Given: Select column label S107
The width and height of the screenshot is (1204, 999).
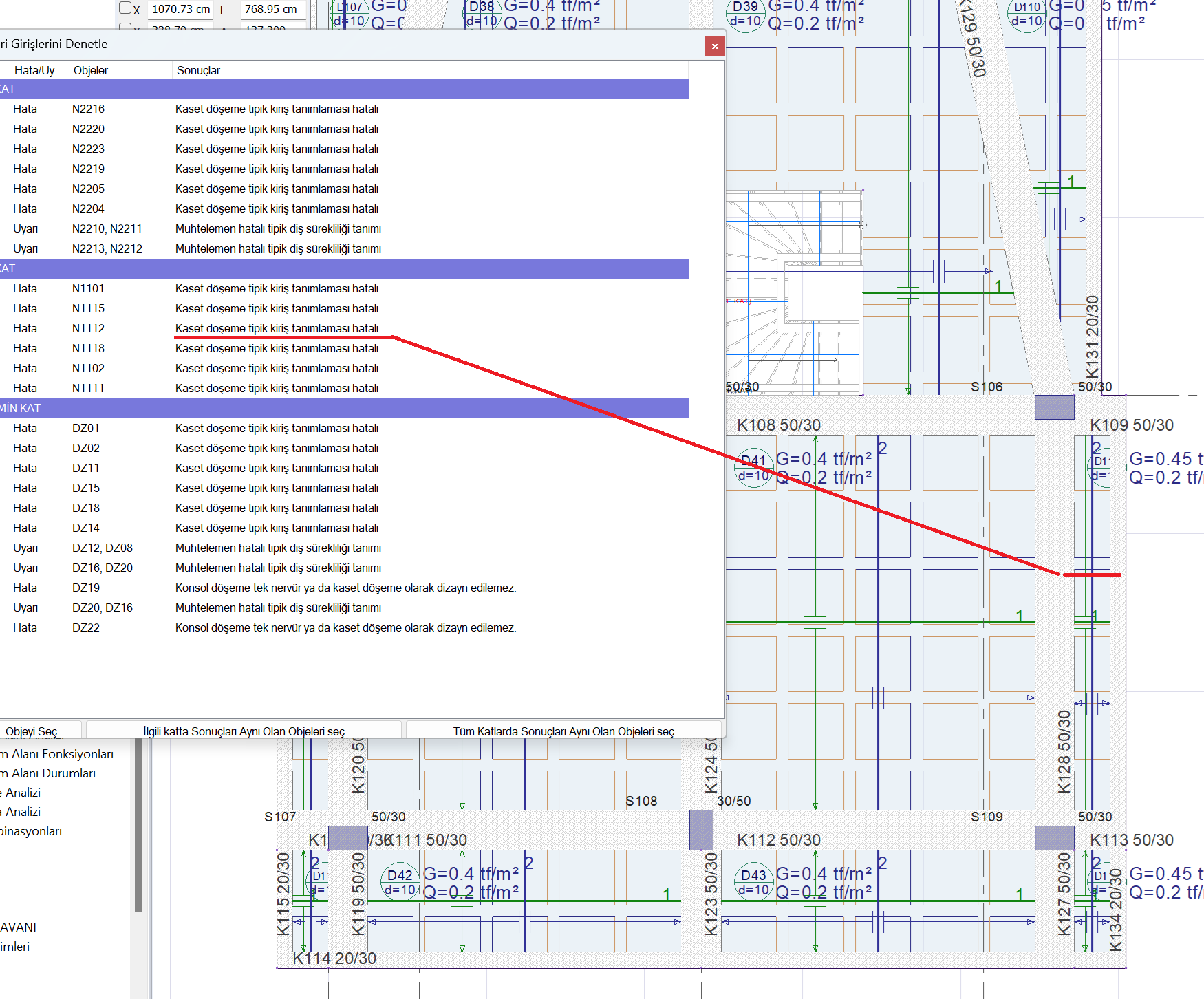Looking at the screenshot, I should click(x=280, y=817).
